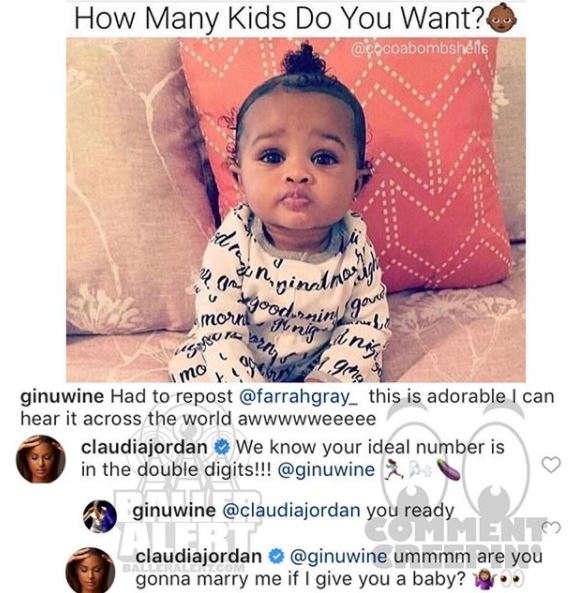Tap claudiajordan's verified badge on first comment
The height and width of the screenshot is (593, 583).
[x=222, y=448]
